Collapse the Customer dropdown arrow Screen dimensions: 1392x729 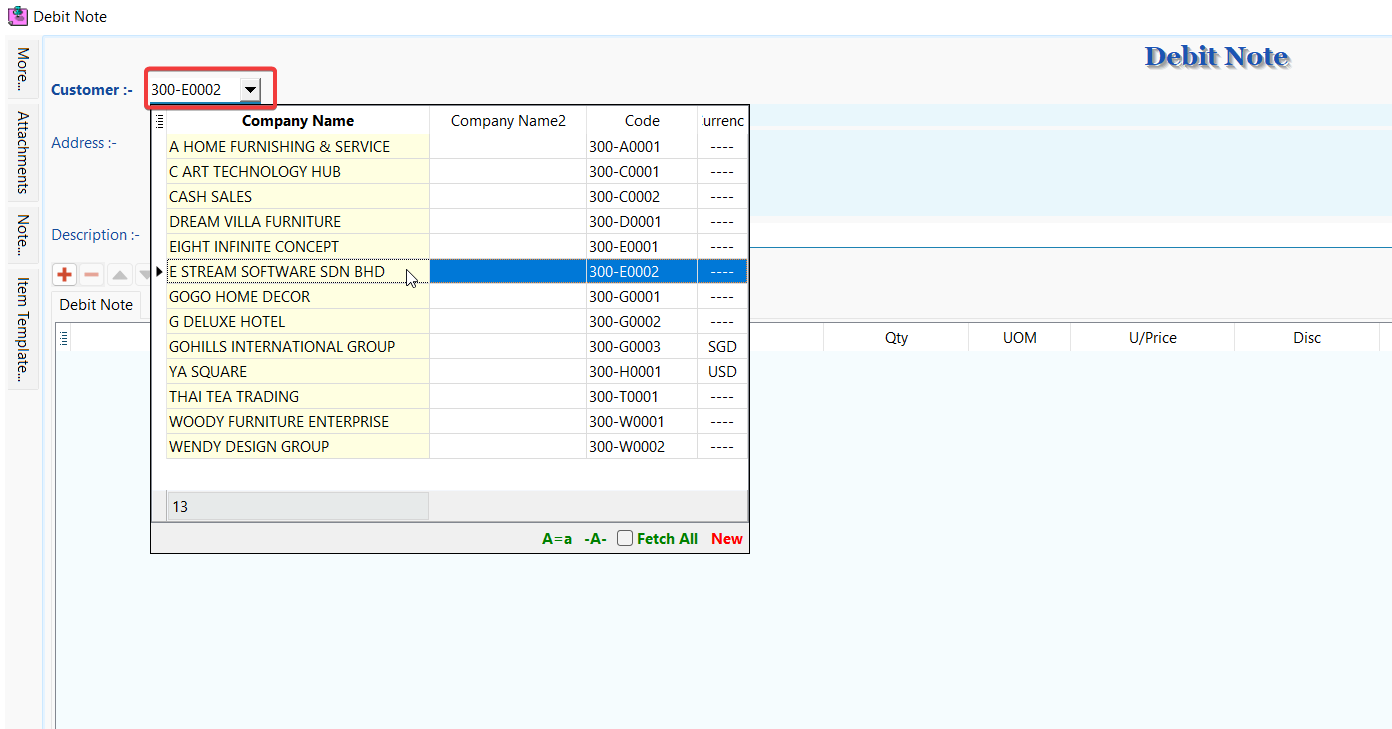250,90
